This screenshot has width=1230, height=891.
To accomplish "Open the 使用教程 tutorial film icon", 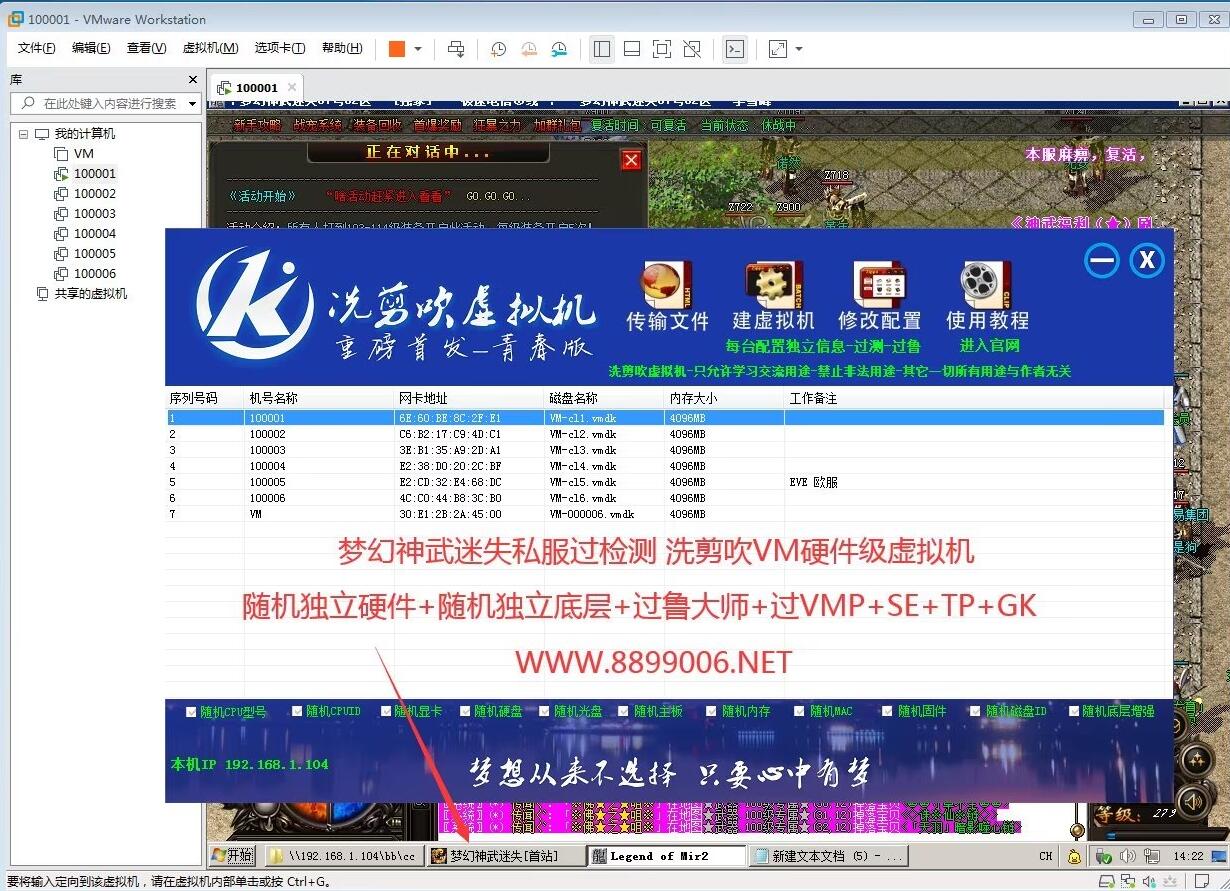I will point(987,284).
